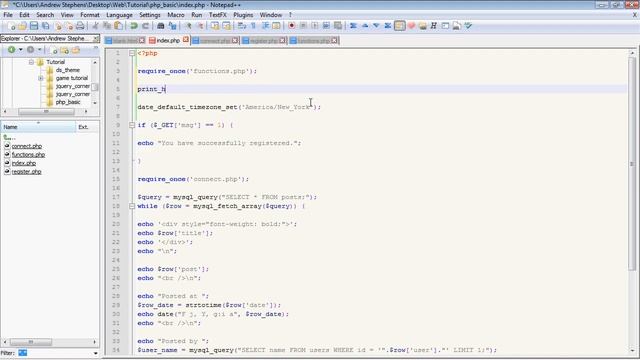Collapse the if block fold at line 9
The width and height of the screenshot is (640, 360).
[132, 125]
